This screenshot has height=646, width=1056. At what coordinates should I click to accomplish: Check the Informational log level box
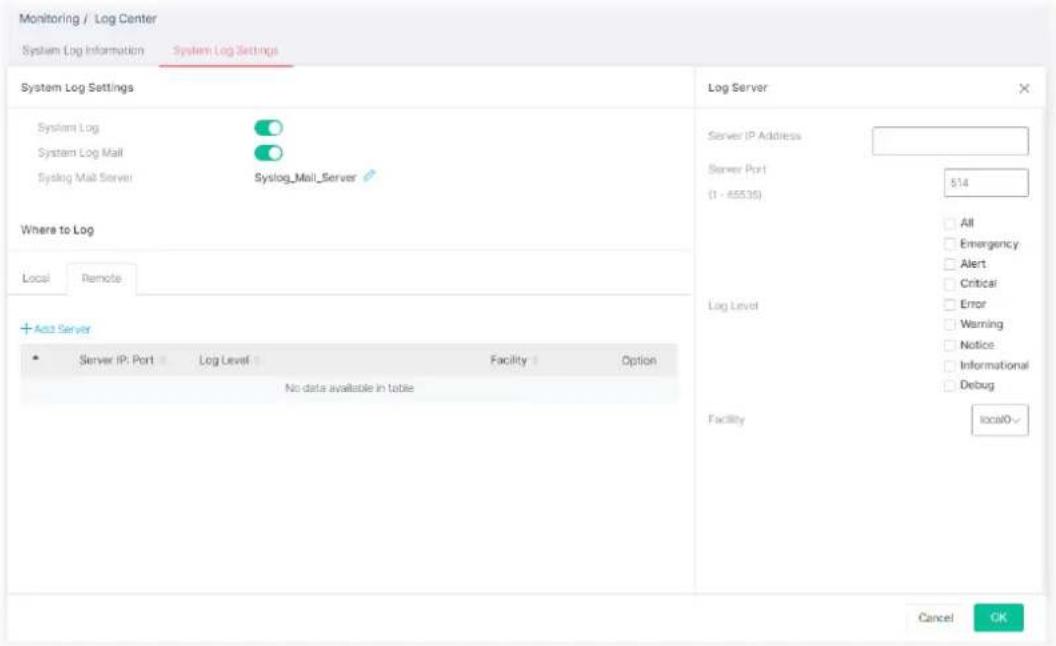(950, 366)
